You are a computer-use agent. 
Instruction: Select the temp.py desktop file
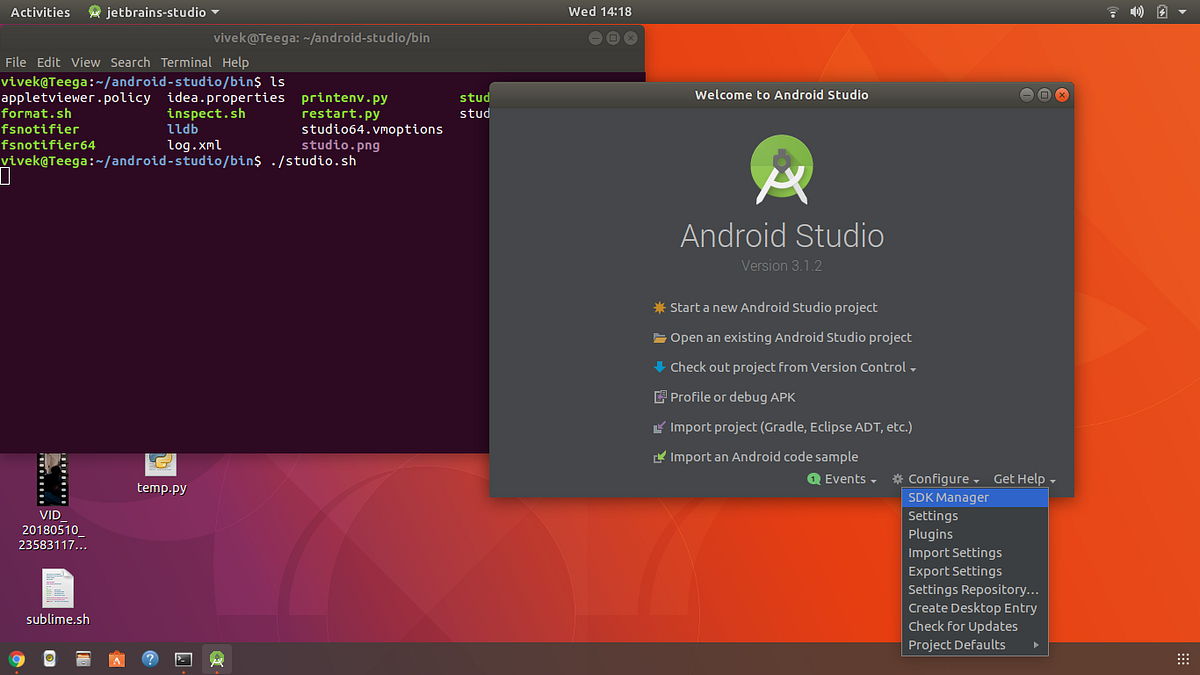[161, 472]
